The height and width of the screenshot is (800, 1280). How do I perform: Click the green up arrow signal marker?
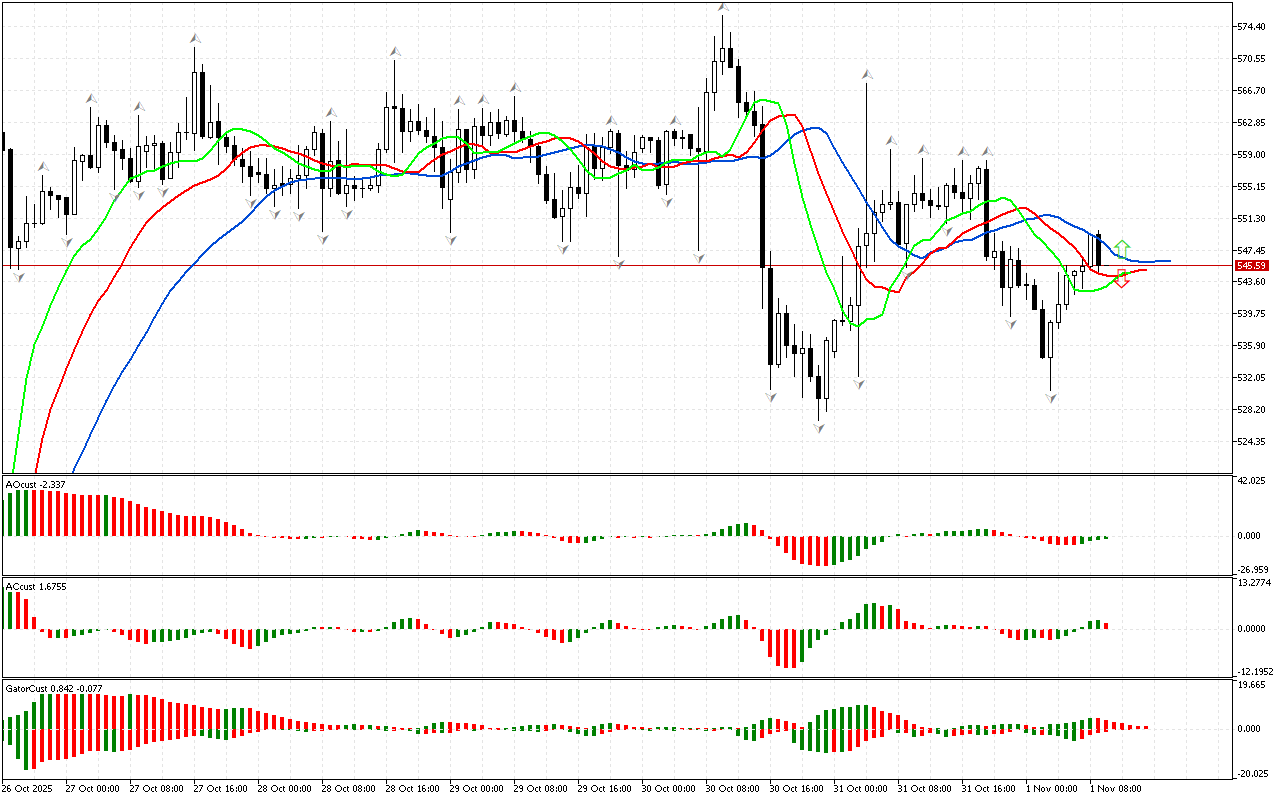tap(1123, 248)
